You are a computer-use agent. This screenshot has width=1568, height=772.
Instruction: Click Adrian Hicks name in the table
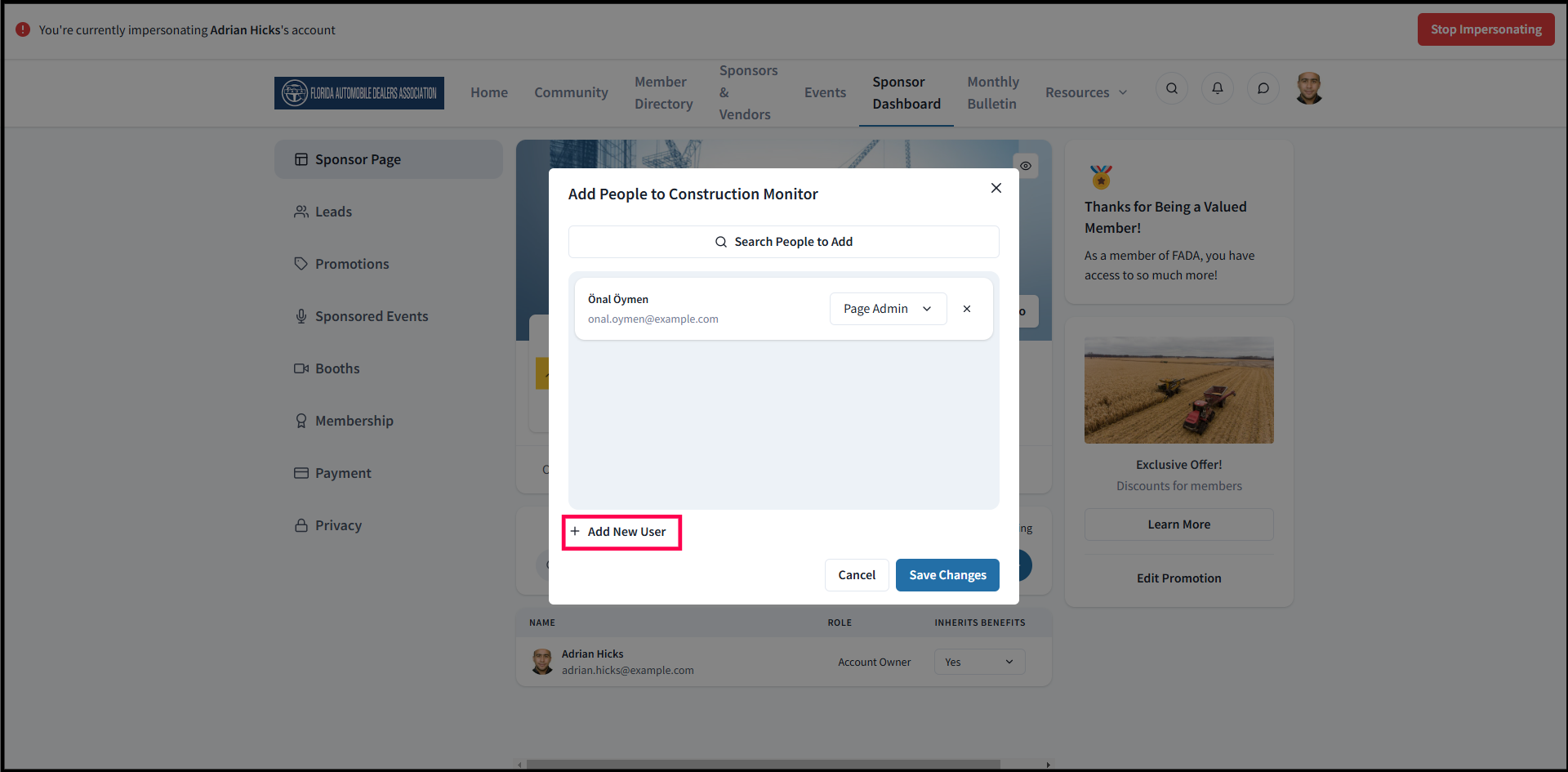[593, 654]
